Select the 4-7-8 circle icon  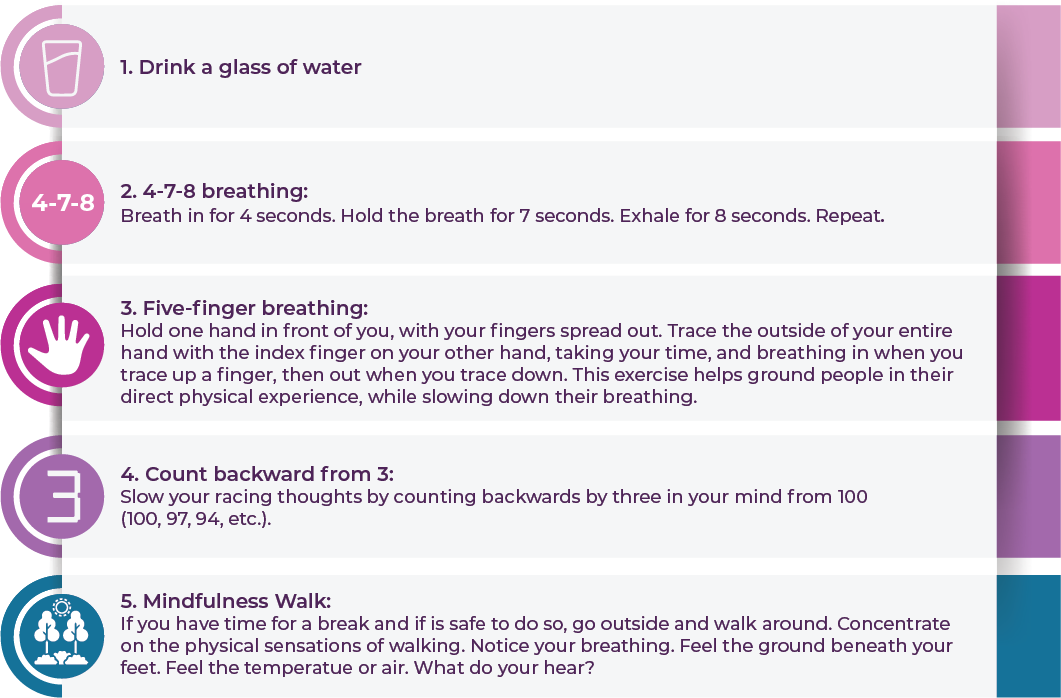click(x=62, y=202)
